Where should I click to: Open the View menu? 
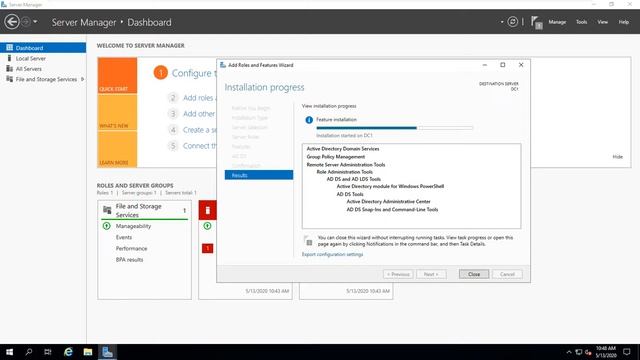coord(602,22)
